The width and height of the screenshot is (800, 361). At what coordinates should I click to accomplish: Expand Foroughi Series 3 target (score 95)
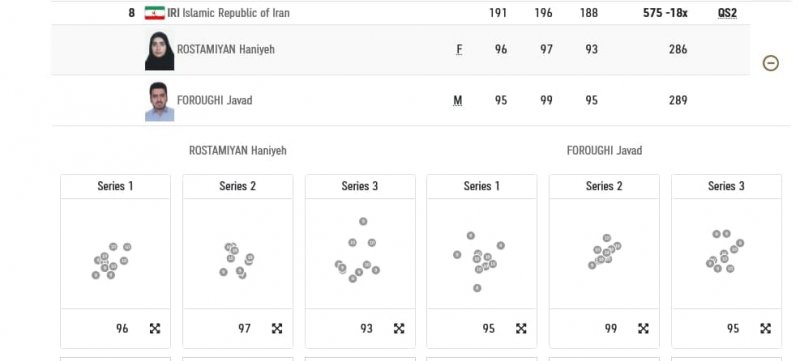pos(765,328)
